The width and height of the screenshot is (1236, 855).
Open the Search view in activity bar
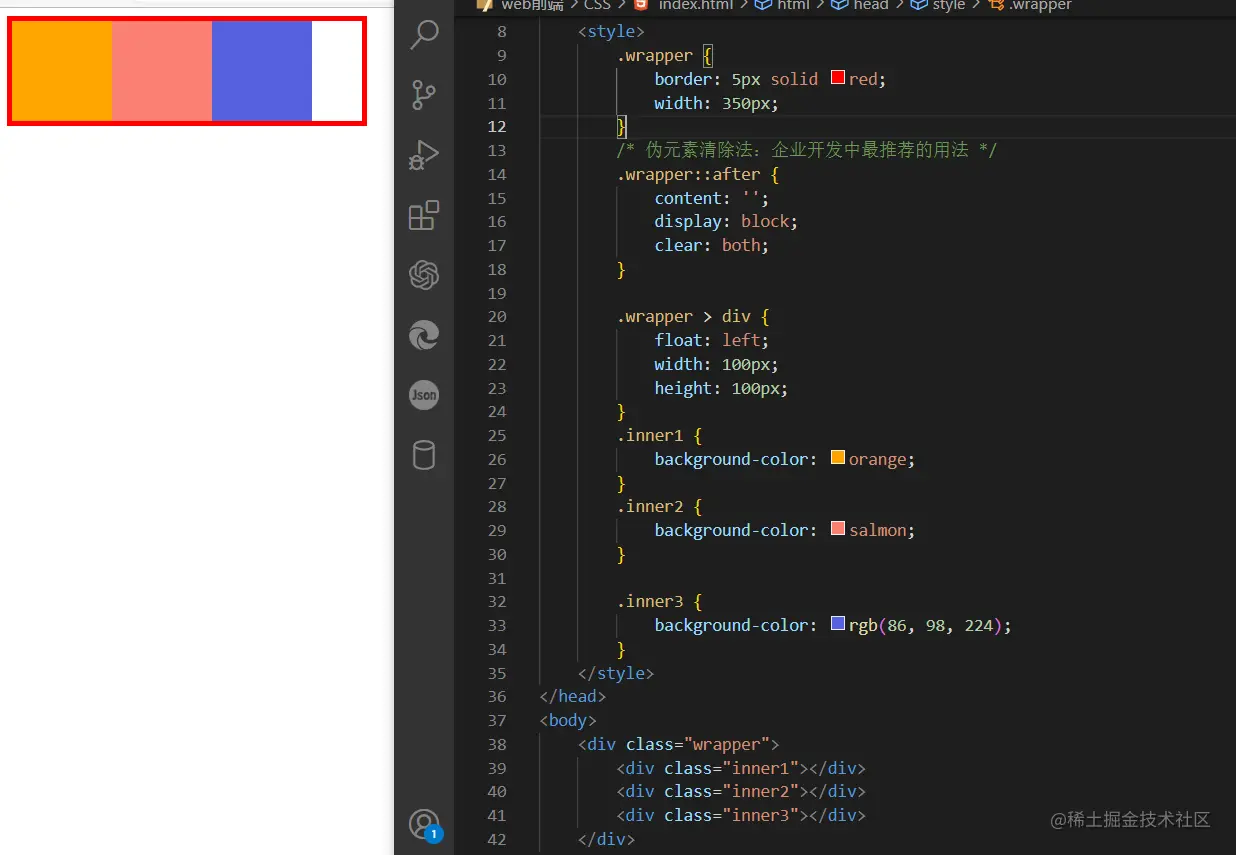pos(424,36)
